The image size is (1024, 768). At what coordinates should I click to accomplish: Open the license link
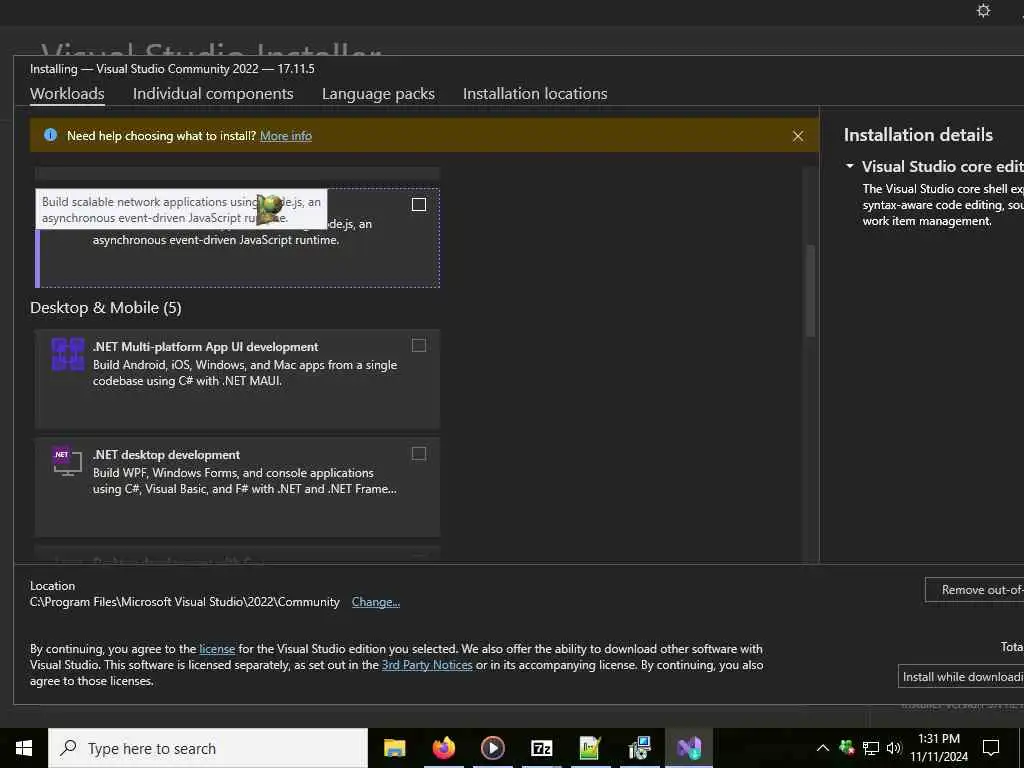pyautogui.click(x=217, y=649)
